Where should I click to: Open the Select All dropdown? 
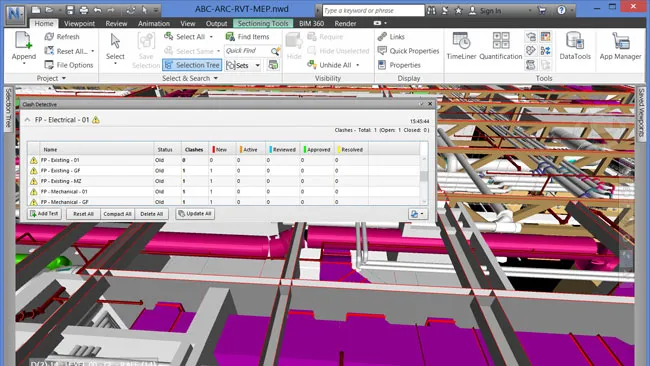pos(211,37)
